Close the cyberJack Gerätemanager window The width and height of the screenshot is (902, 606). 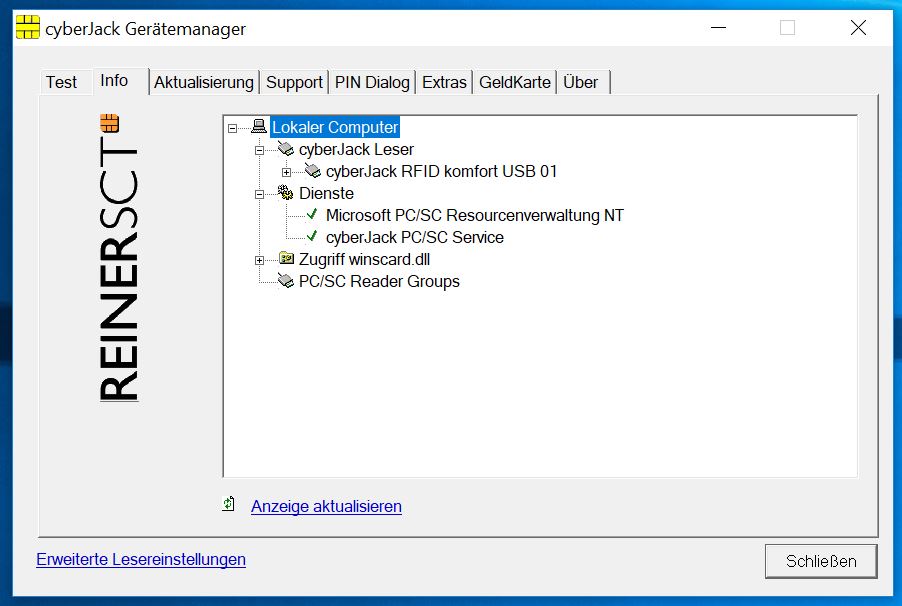pos(858,27)
